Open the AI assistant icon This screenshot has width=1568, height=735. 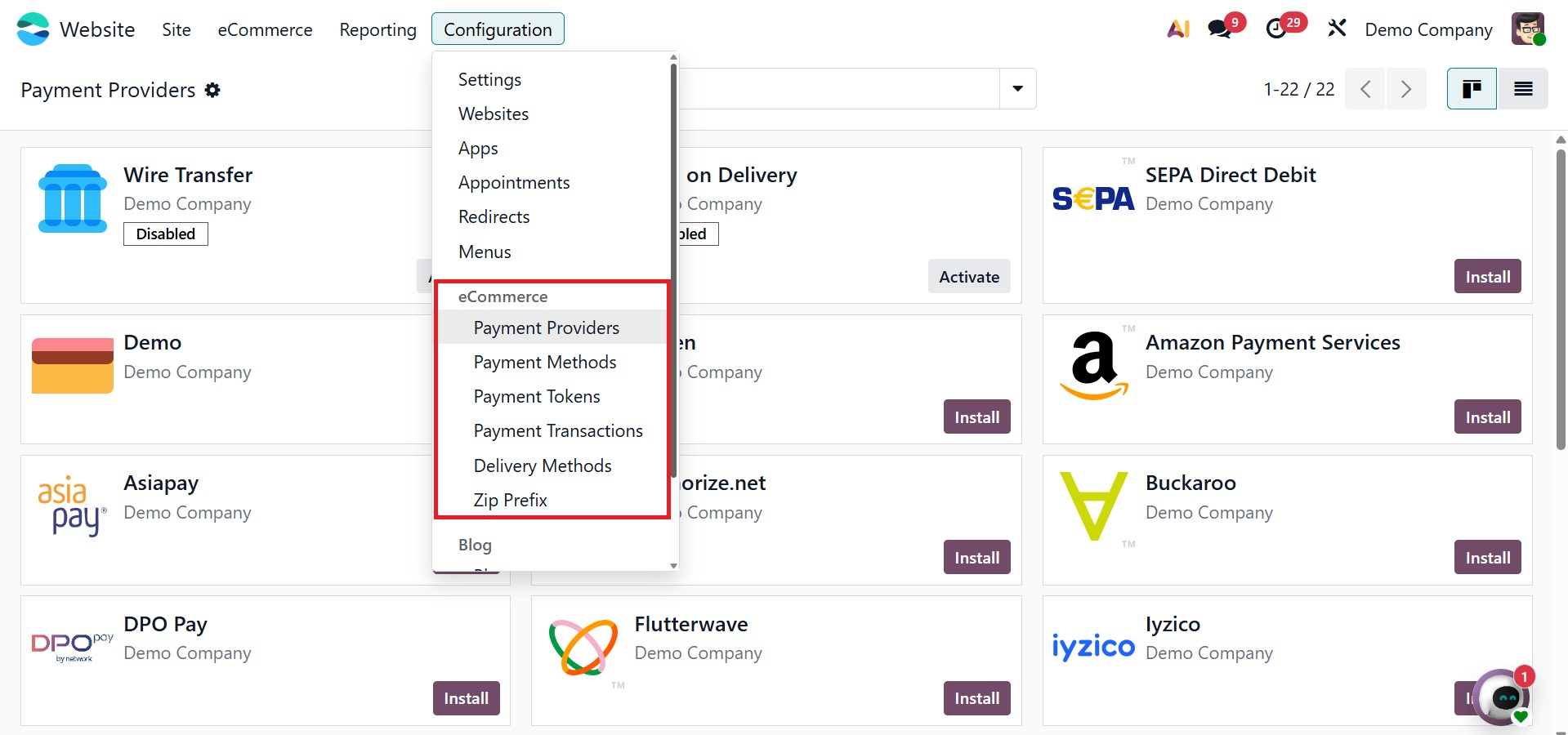click(x=1178, y=29)
